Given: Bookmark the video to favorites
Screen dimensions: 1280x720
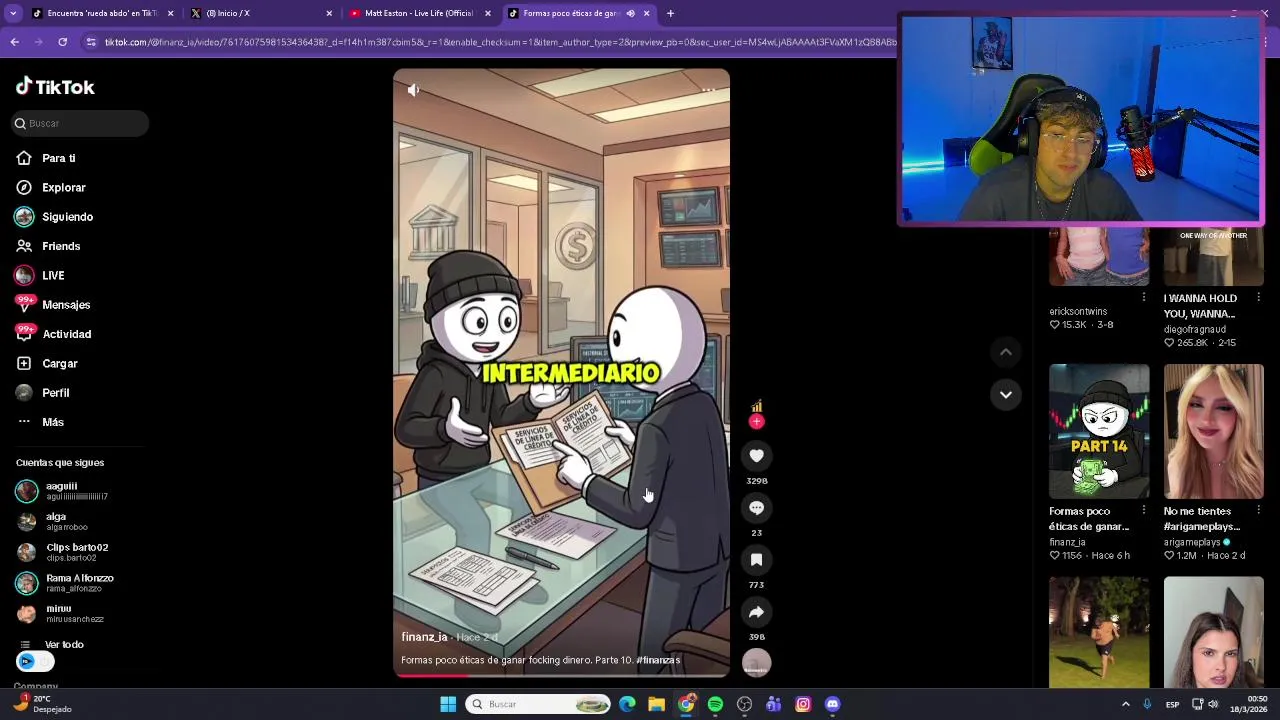Looking at the screenshot, I should click(757, 560).
